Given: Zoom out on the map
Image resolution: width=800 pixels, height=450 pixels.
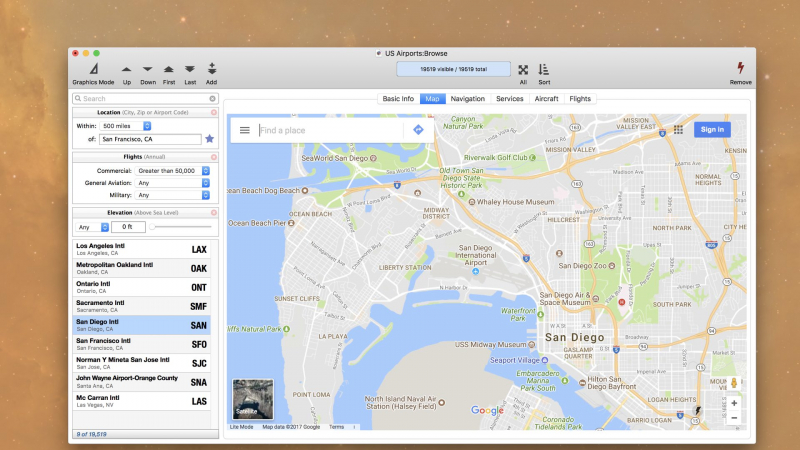Looking at the screenshot, I should [734, 418].
